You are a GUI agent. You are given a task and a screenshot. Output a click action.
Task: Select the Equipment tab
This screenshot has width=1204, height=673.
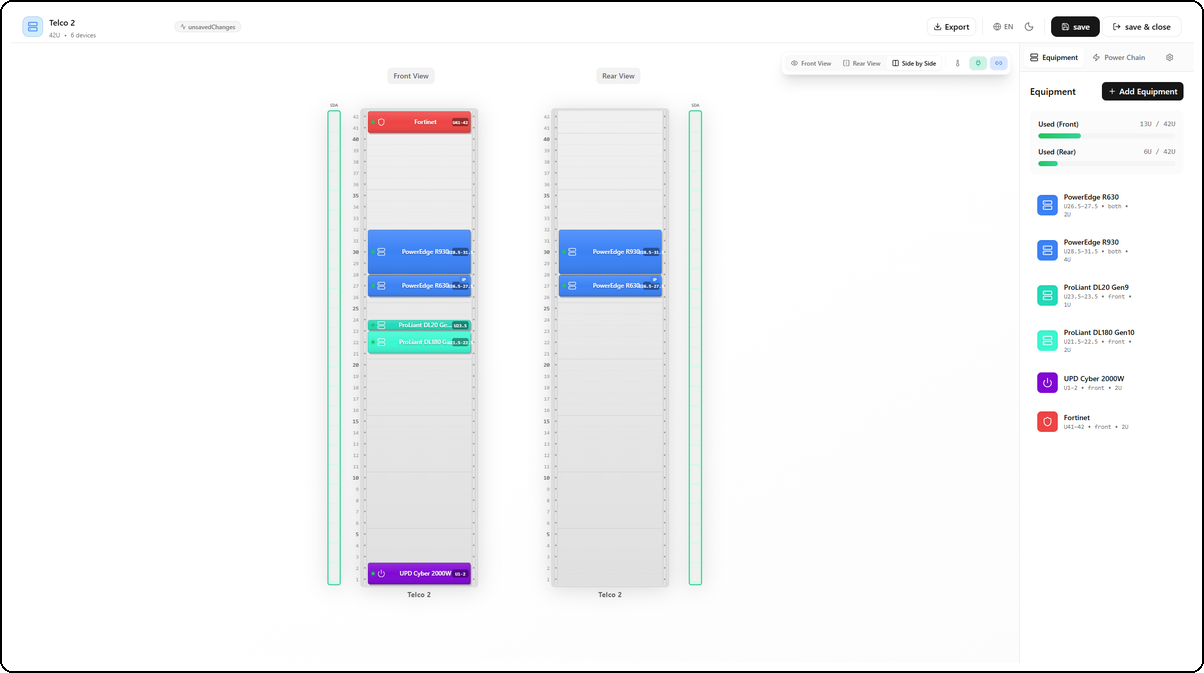[x=1054, y=57]
